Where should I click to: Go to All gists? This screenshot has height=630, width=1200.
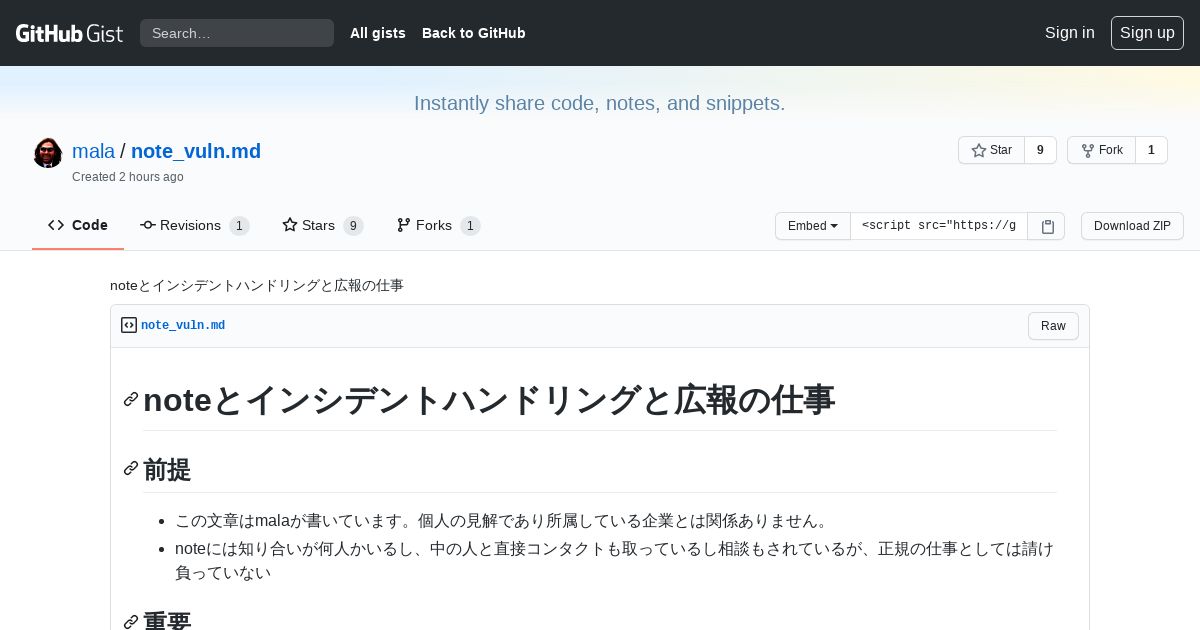pyautogui.click(x=378, y=33)
